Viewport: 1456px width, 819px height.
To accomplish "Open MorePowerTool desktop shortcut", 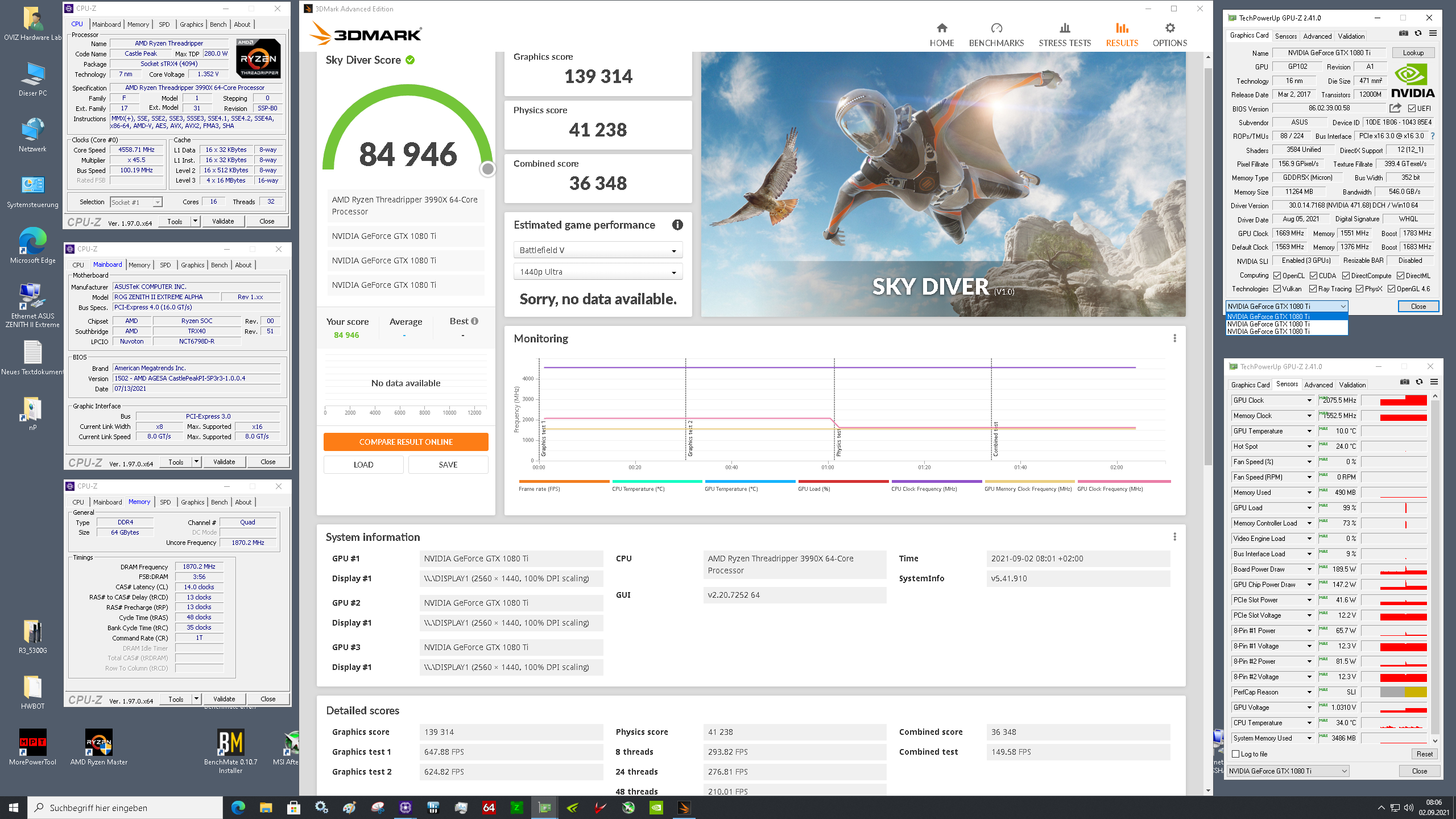I will (x=32, y=747).
